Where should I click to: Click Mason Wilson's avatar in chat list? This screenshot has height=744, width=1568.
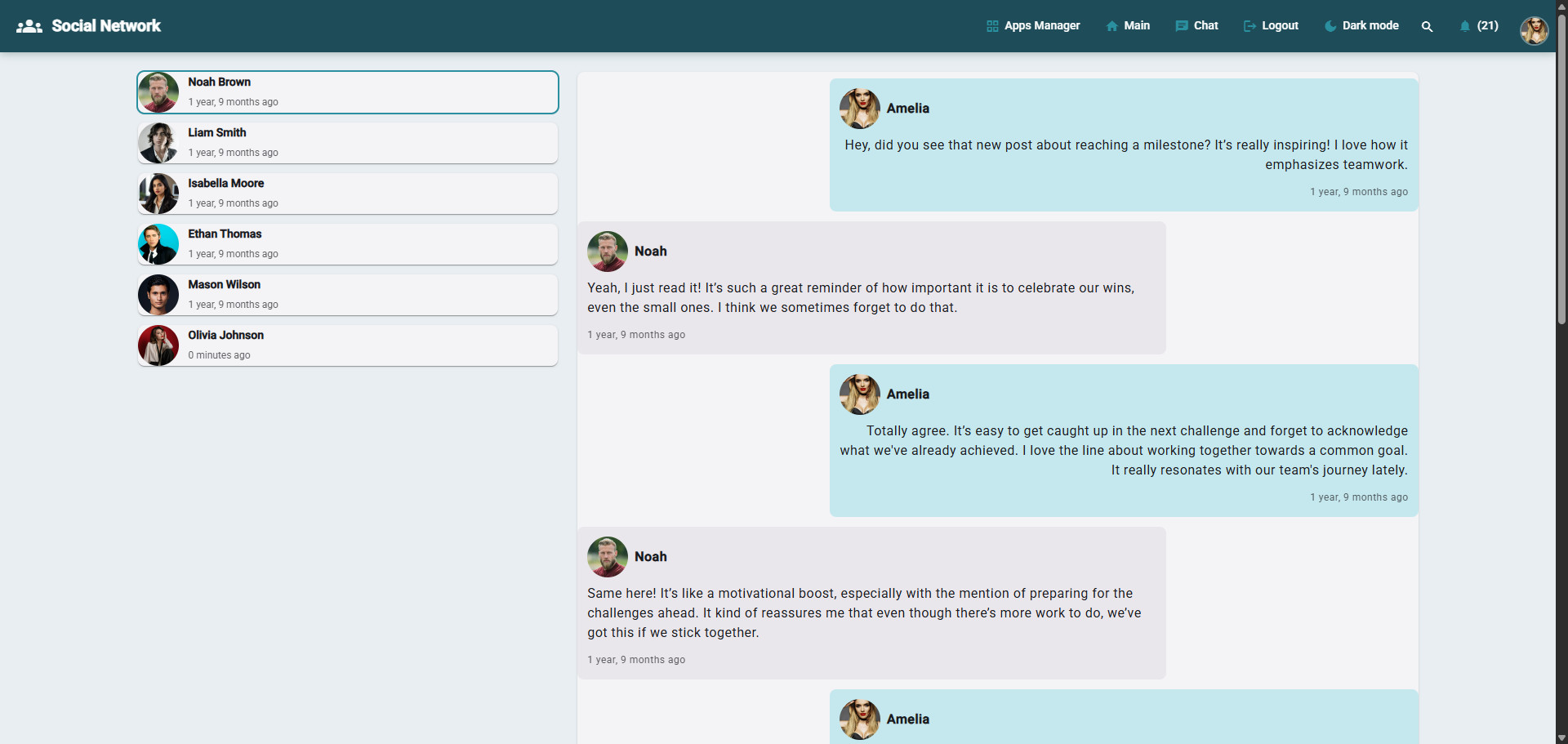(x=158, y=295)
